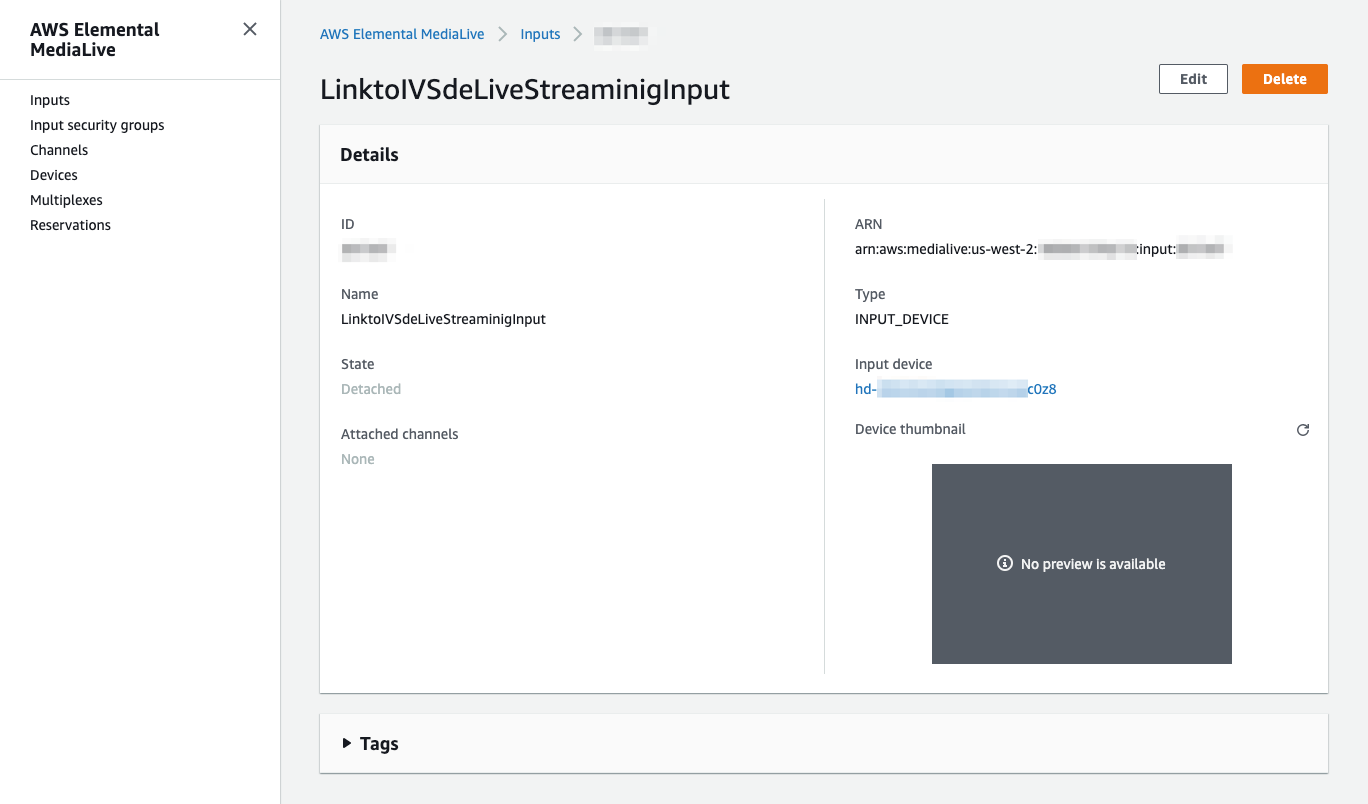Go back to Inputs via the breadcrumb
This screenshot has width=1368, height=804.
[540, 33]
